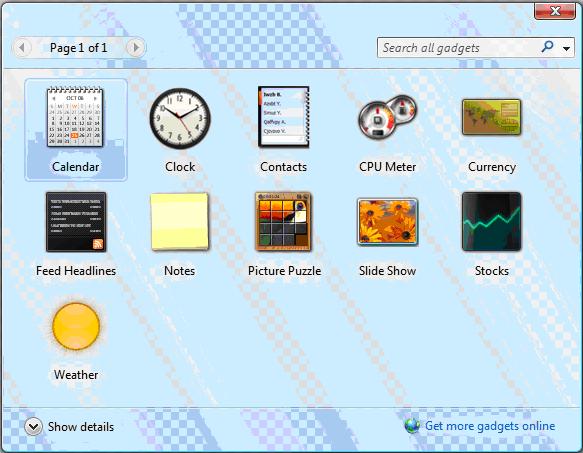Select the Weather sun gadget icon
583x453 pixels.
click(76, 326)
